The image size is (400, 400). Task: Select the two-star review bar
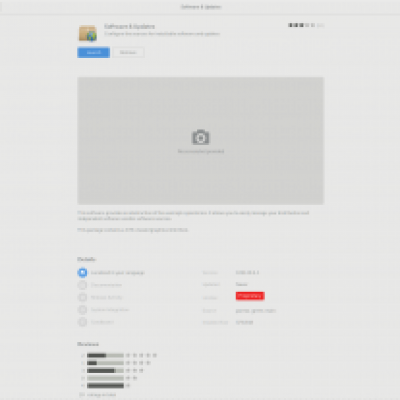point(105,378)
